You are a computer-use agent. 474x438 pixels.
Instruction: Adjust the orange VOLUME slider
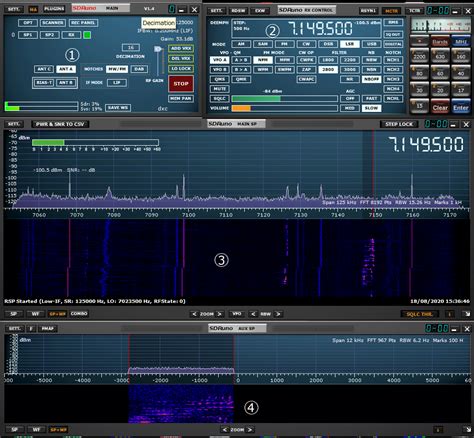(x=285, y=108)
